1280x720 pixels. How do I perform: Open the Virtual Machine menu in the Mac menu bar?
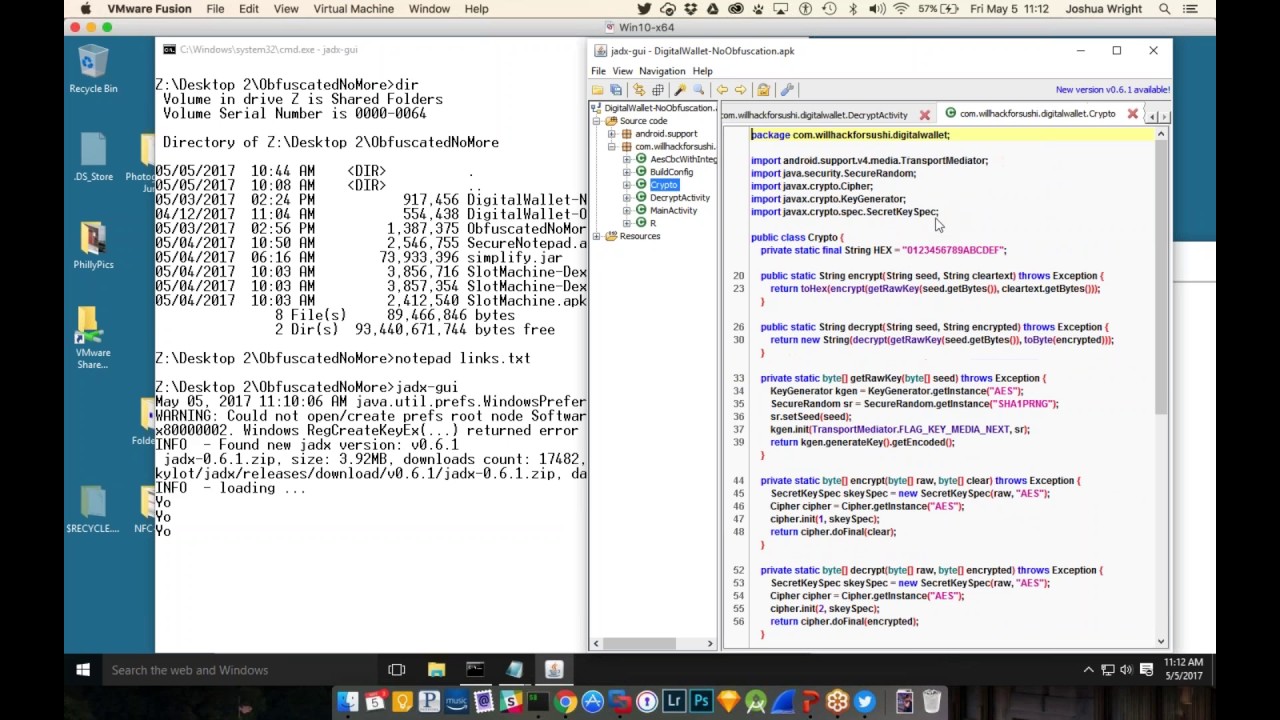tap(353, 9)
